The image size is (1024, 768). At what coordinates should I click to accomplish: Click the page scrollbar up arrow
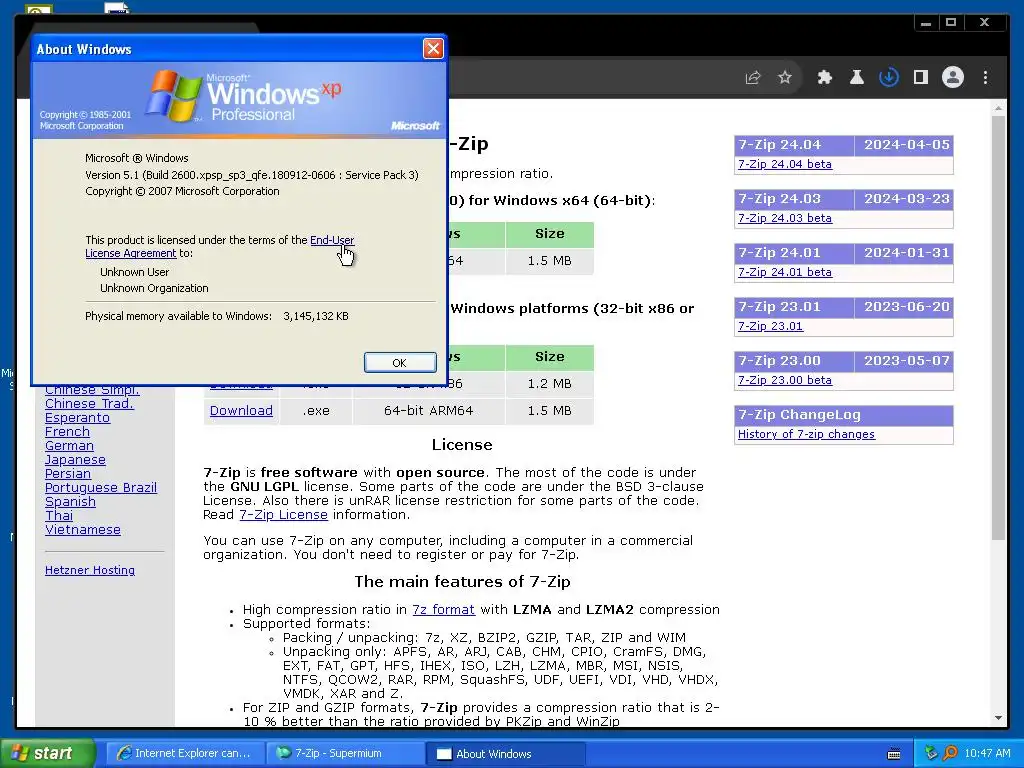click(x=999, y=108)
